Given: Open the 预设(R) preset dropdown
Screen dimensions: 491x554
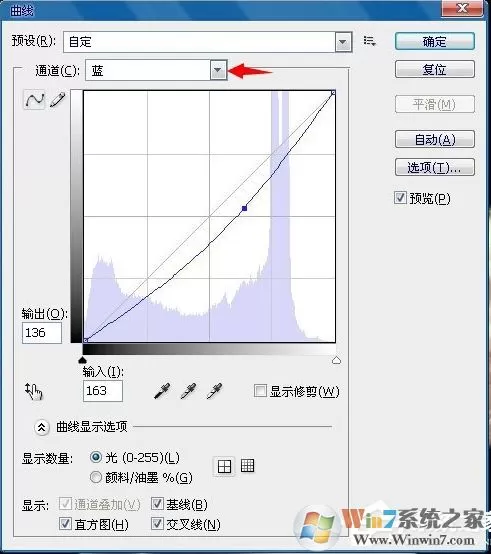Looking at the screenshot, I should point(208,42).
